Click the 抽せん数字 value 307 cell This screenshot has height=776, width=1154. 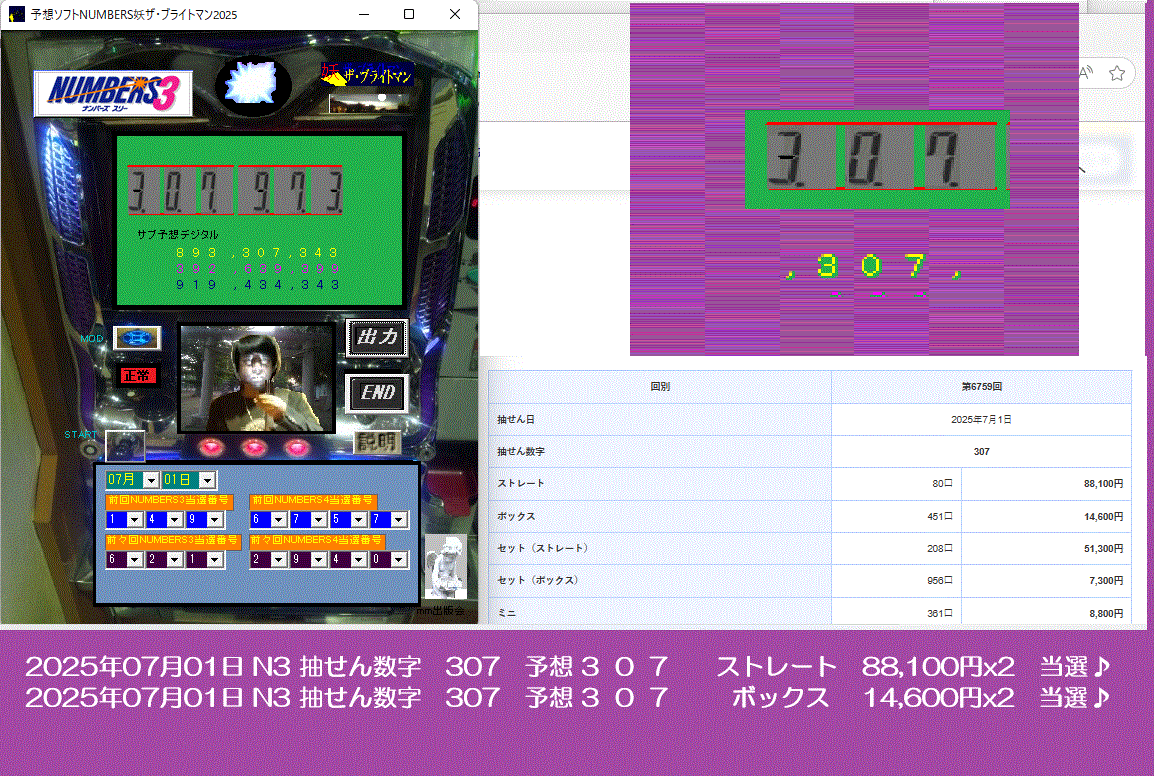981,451
